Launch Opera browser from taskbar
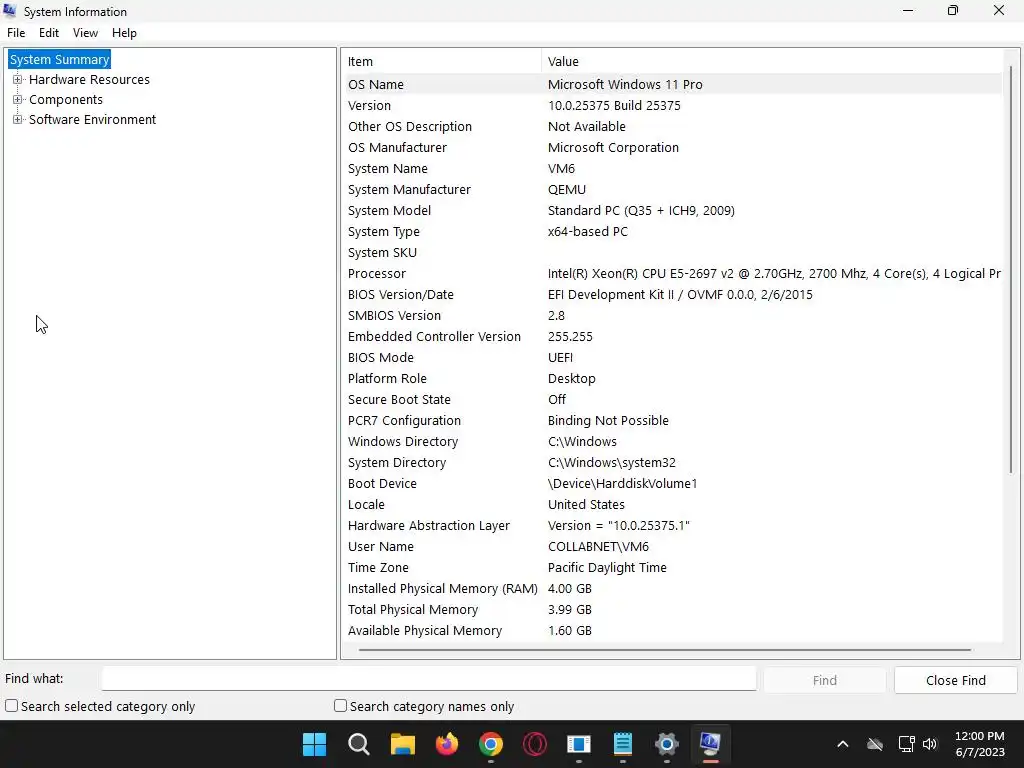The width and height of the screenshot is (1024, 768). [x=535, y=744]
